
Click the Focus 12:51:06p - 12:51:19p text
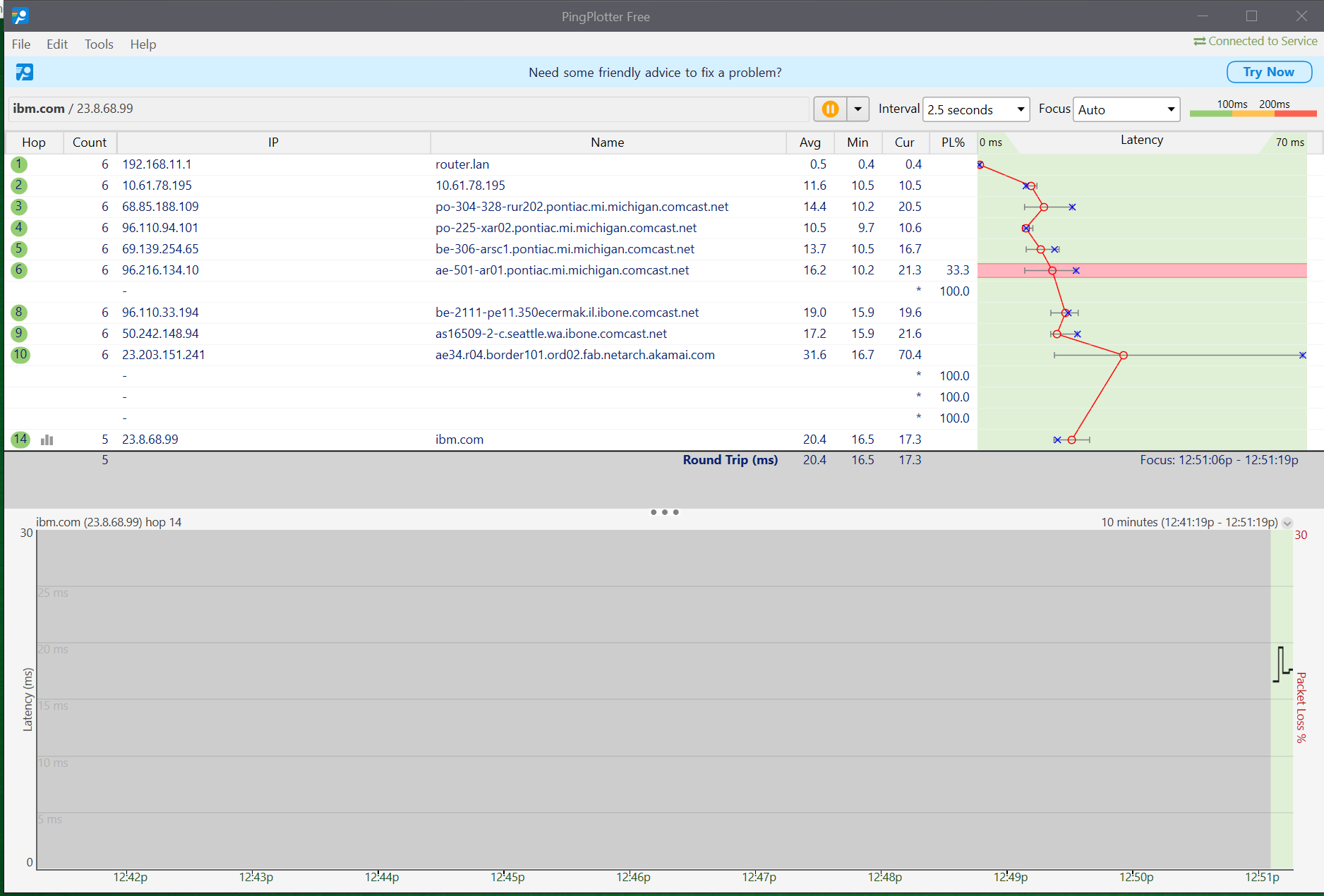1219,460
